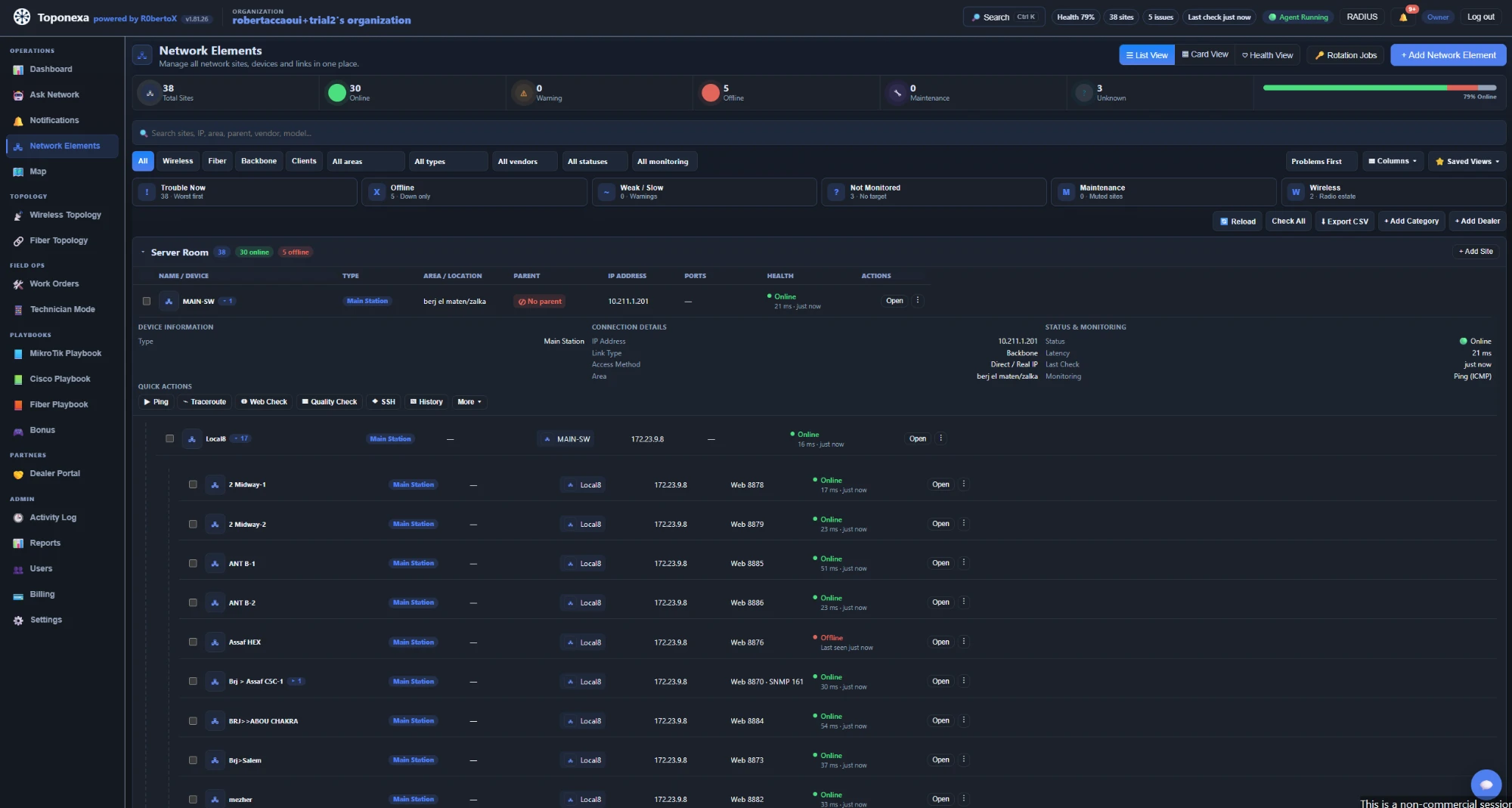The width and height of the screenshot is (1512, 808).
Task: Open Wireless Topology from sidebar
Action: click(x=64, y=215)
